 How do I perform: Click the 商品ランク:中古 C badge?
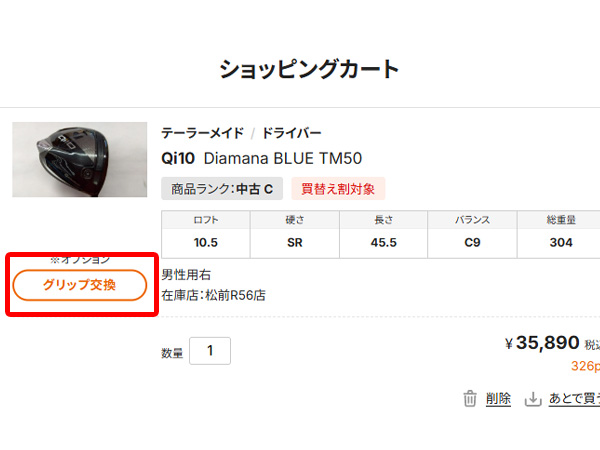222,189
